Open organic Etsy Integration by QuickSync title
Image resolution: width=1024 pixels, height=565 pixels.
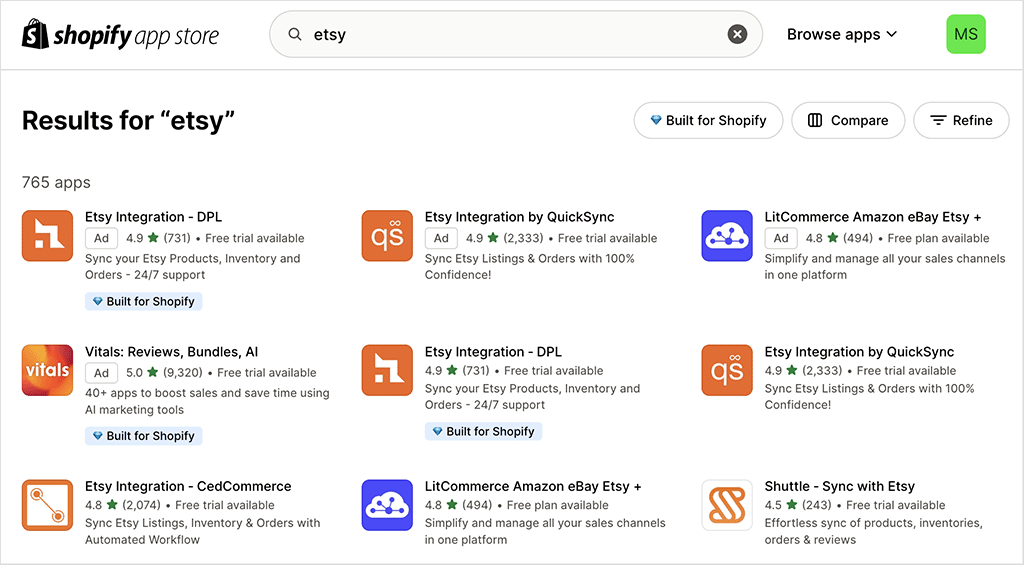click(859, 351)
